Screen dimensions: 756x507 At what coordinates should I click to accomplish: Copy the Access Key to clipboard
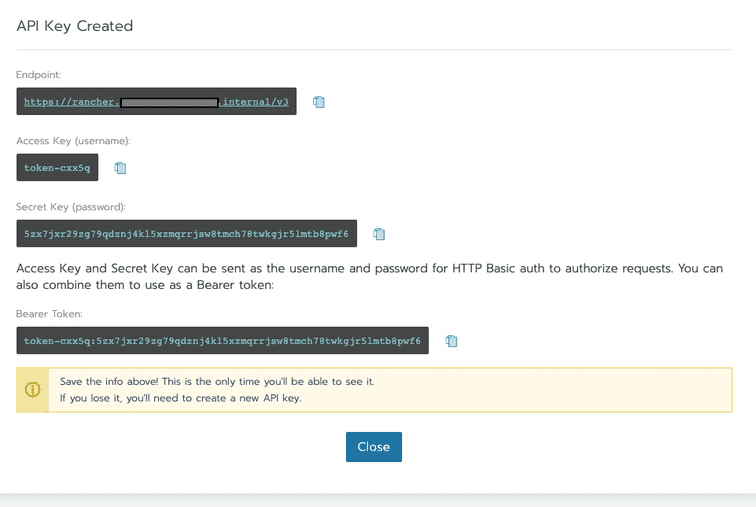[120, 168]
